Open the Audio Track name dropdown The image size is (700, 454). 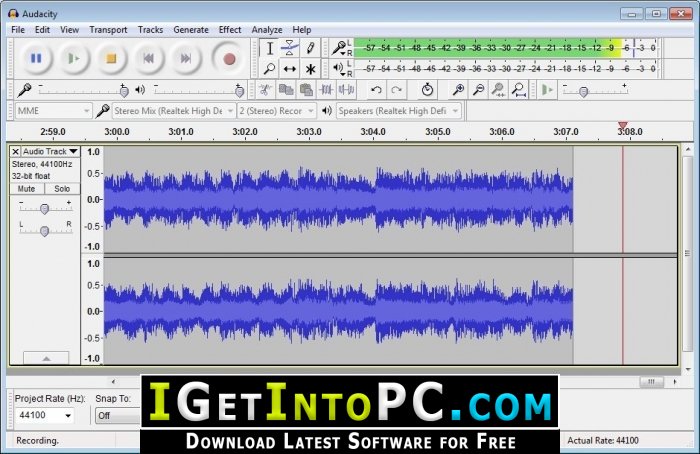(x=50, y=151)
